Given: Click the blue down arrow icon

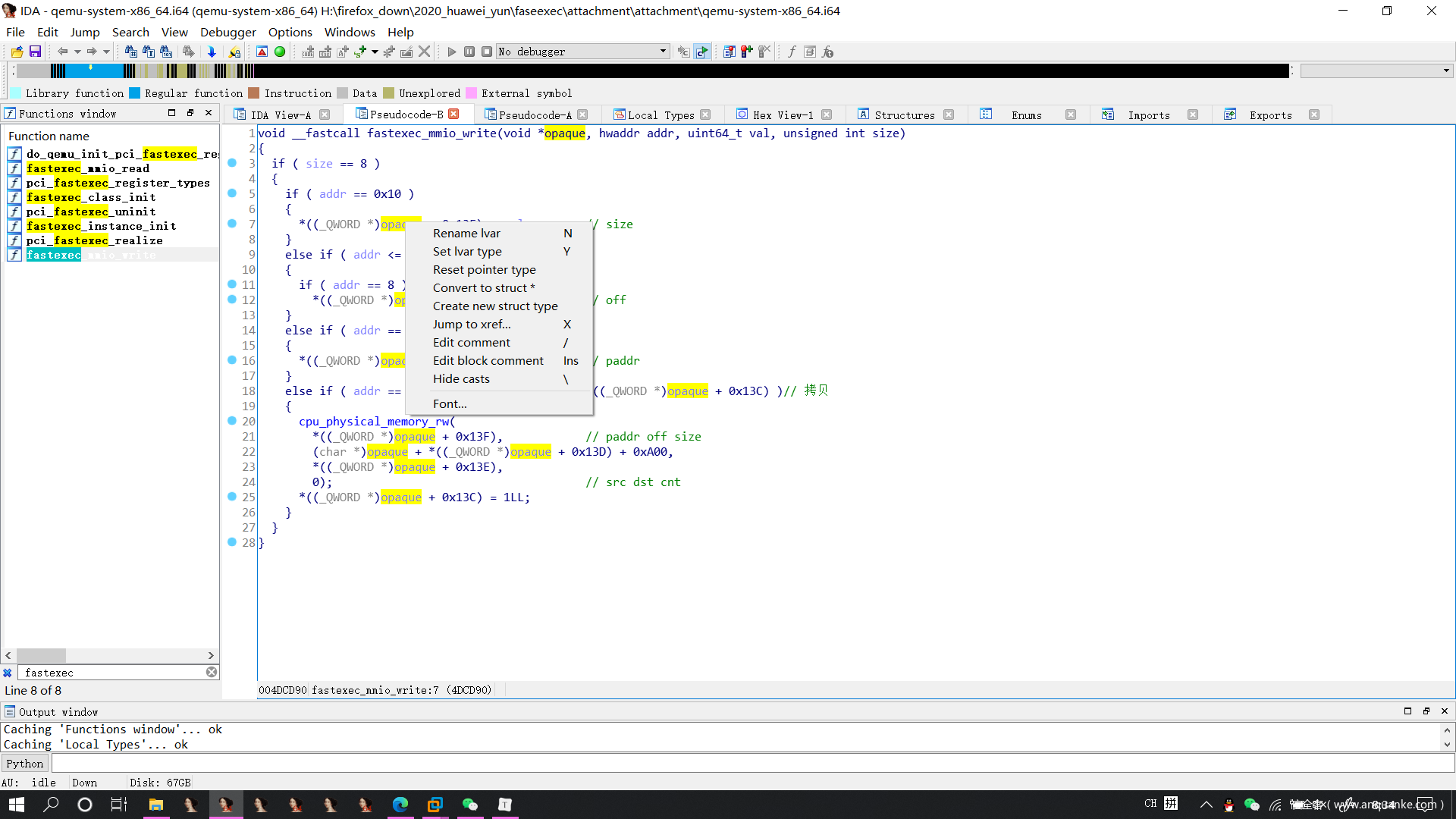Looking at the screenshot, I should 212,52.
